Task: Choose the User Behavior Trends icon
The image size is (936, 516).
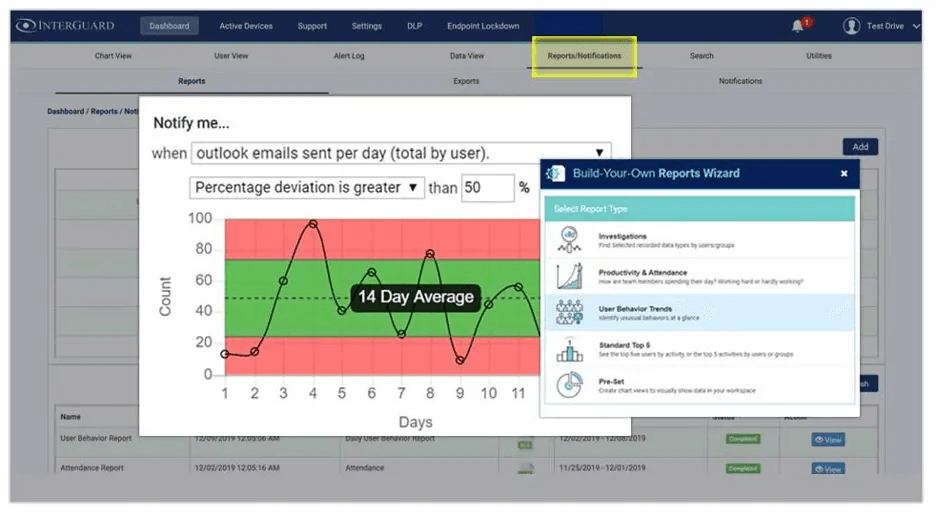Action: pos(569,312)
